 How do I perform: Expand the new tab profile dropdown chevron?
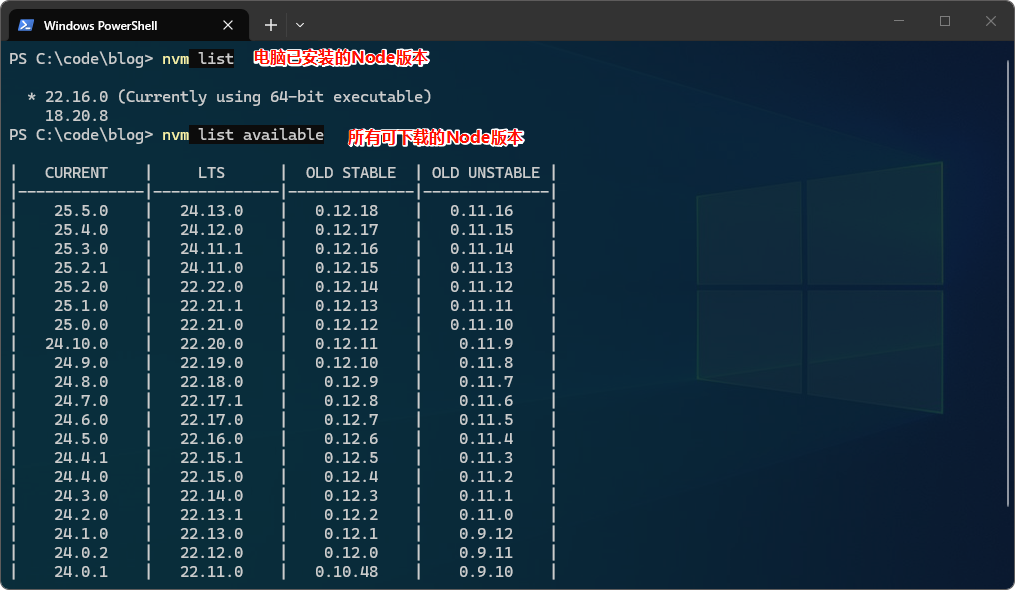click(300, 24)
